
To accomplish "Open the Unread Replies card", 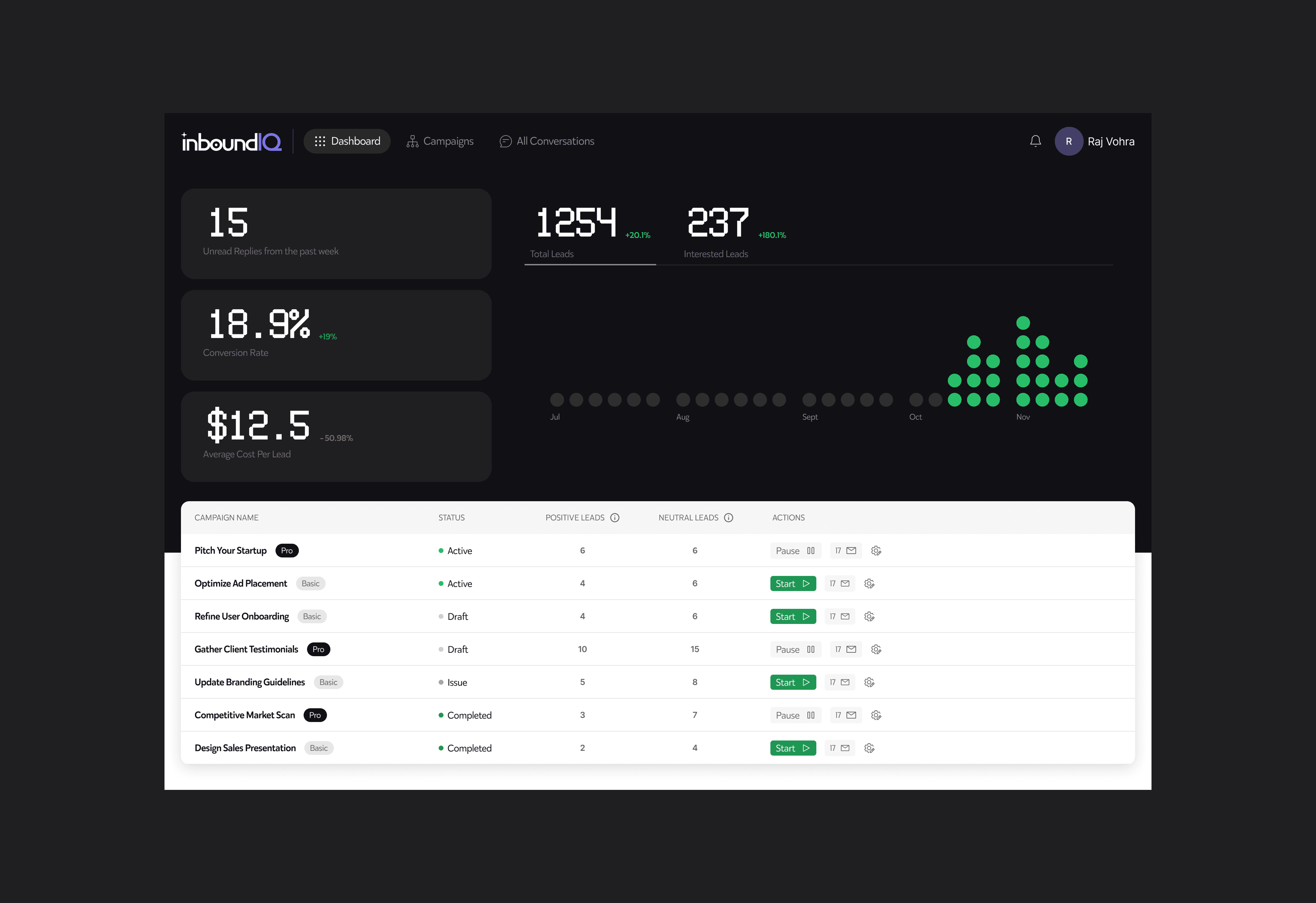I will [336, 233].
